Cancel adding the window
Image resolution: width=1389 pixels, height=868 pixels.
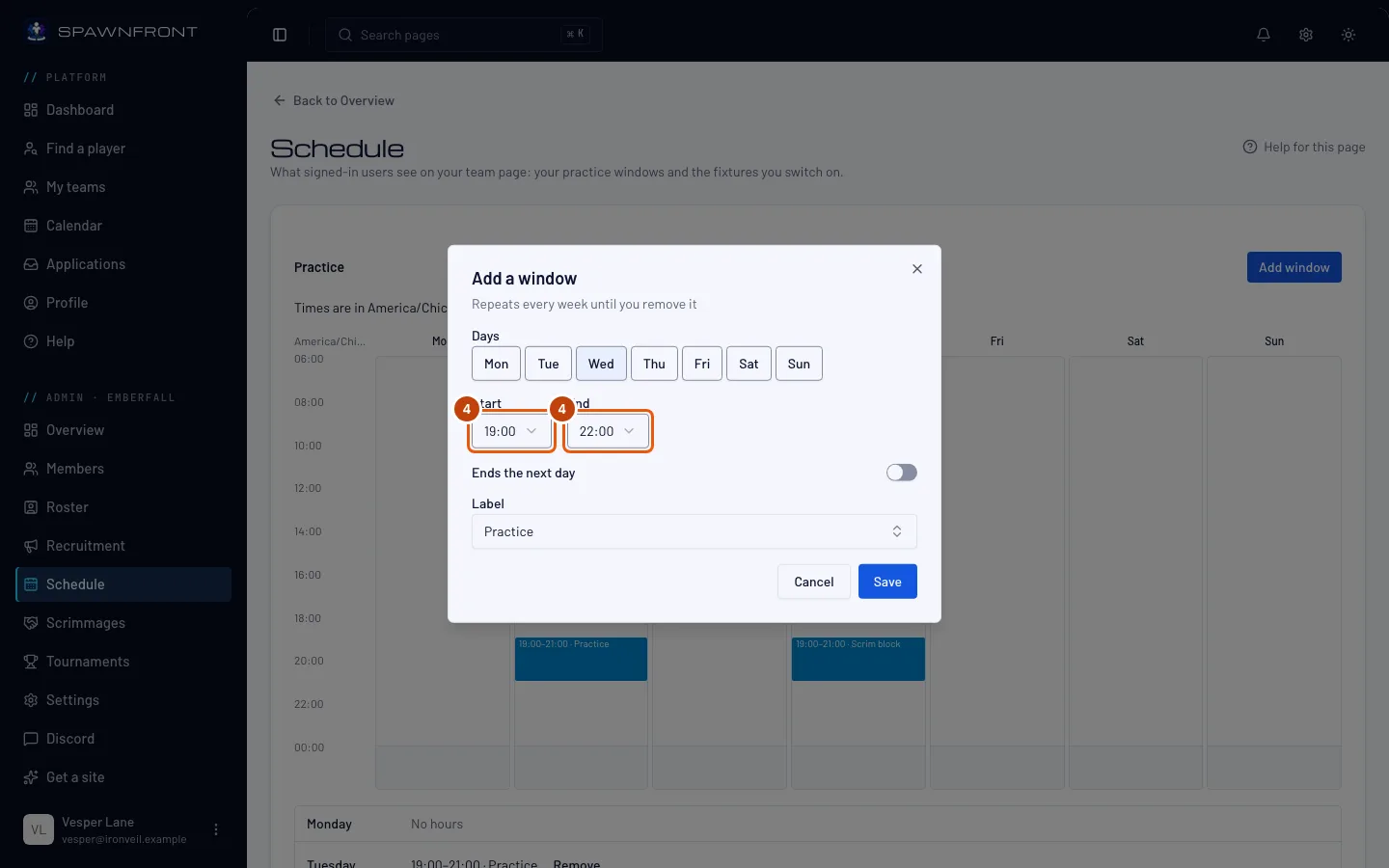(x=814, y=582)
